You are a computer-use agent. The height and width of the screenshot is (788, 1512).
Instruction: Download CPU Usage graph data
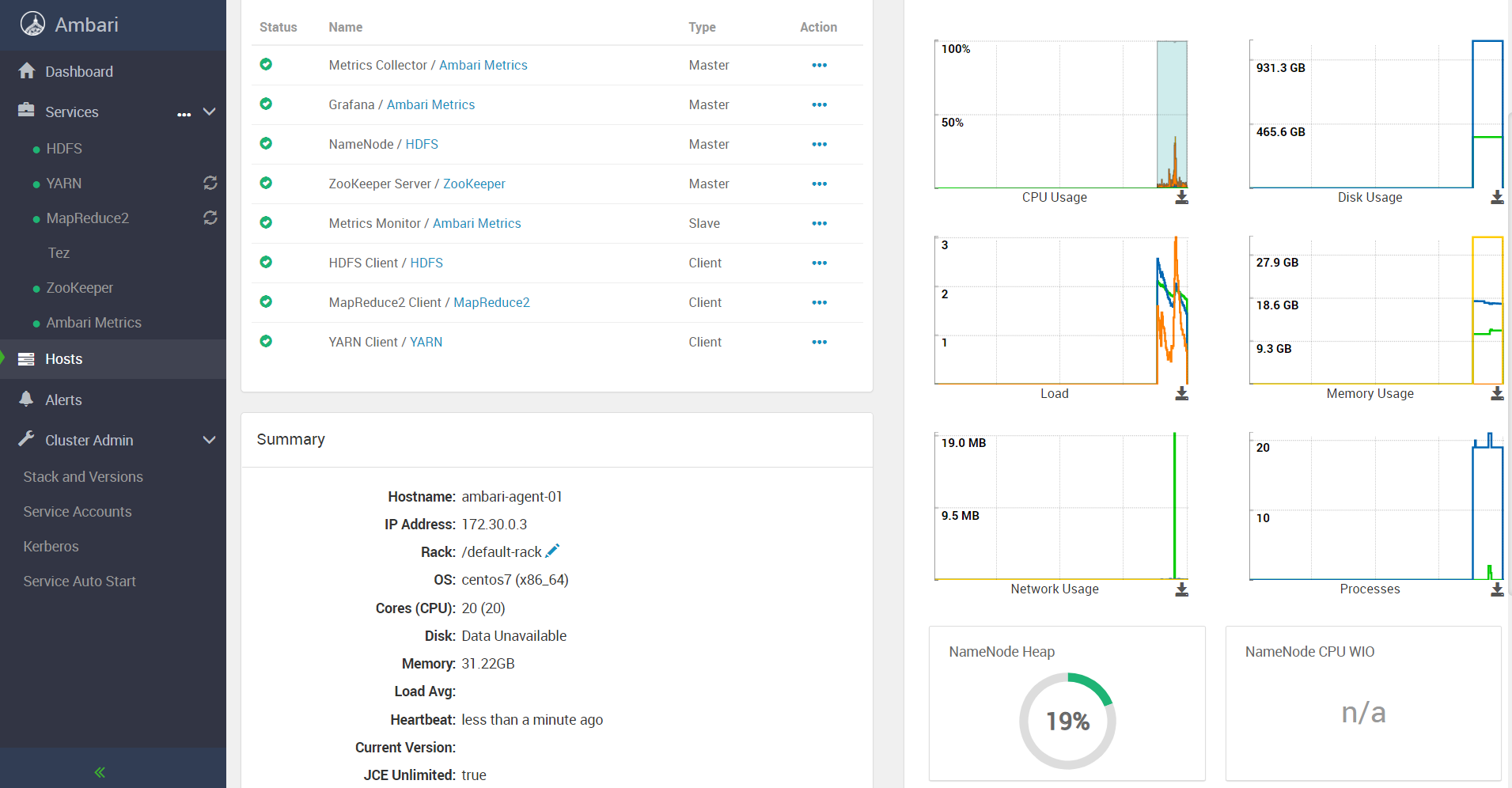[1181, 197]
